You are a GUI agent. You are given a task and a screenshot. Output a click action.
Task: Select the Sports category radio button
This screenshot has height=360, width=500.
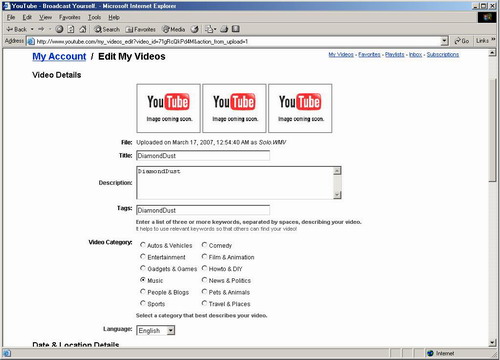tap(143, 303)
